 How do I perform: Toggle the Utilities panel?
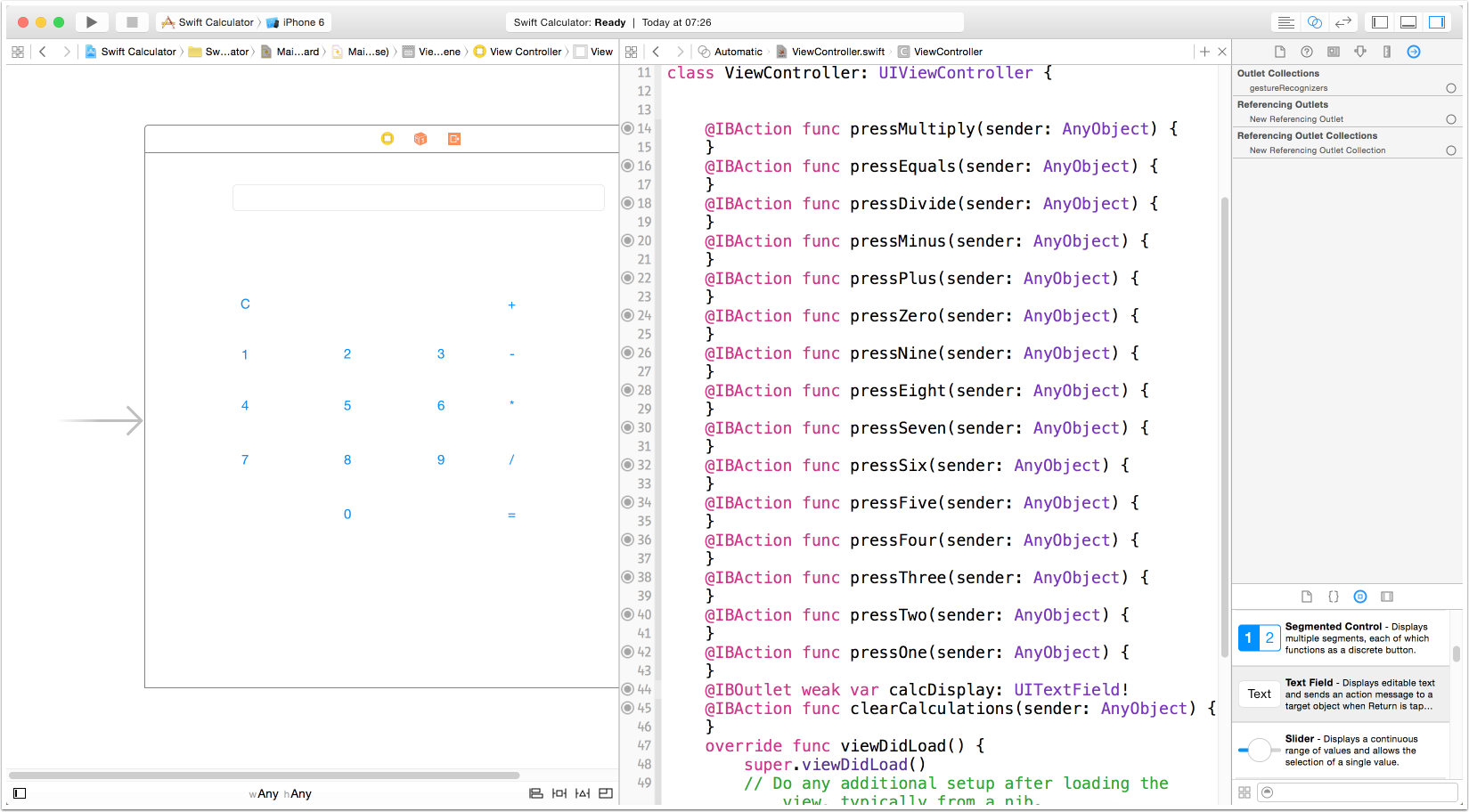pos(1437,22)
